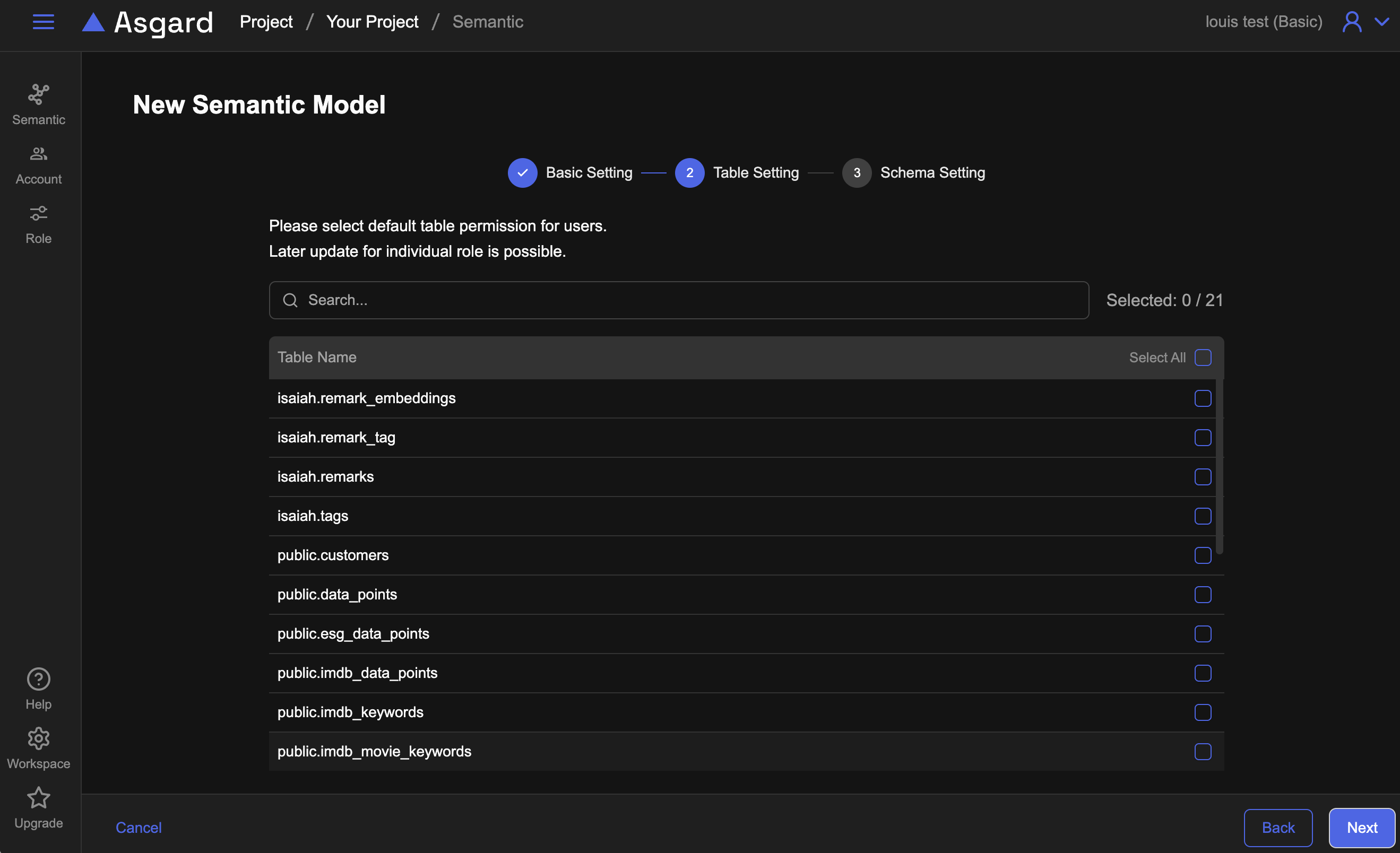Open the Role sidebar icon
Viewport: 1400px width, 853px height.
39,214
